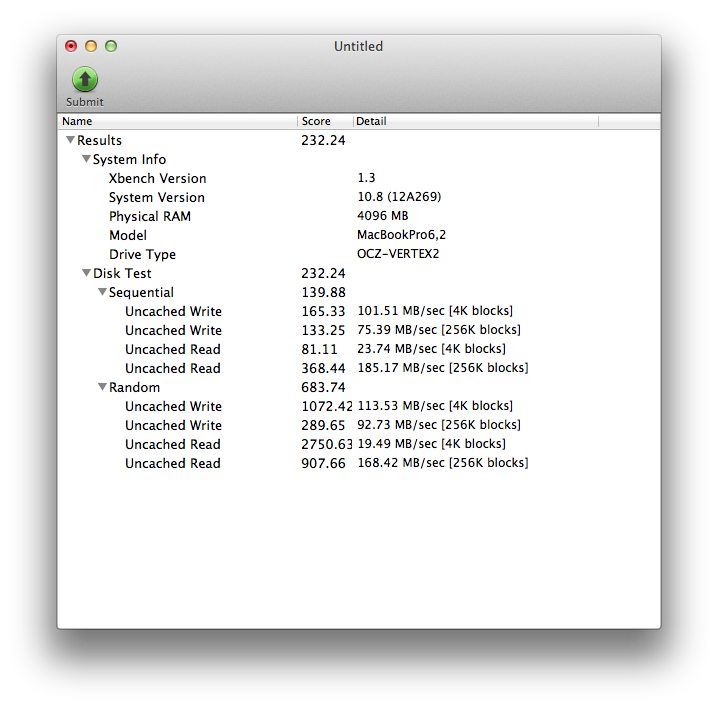Click the Random score 683.74
Image resolution: width=718 pixels, height=708 pixels.
[323, 387]
